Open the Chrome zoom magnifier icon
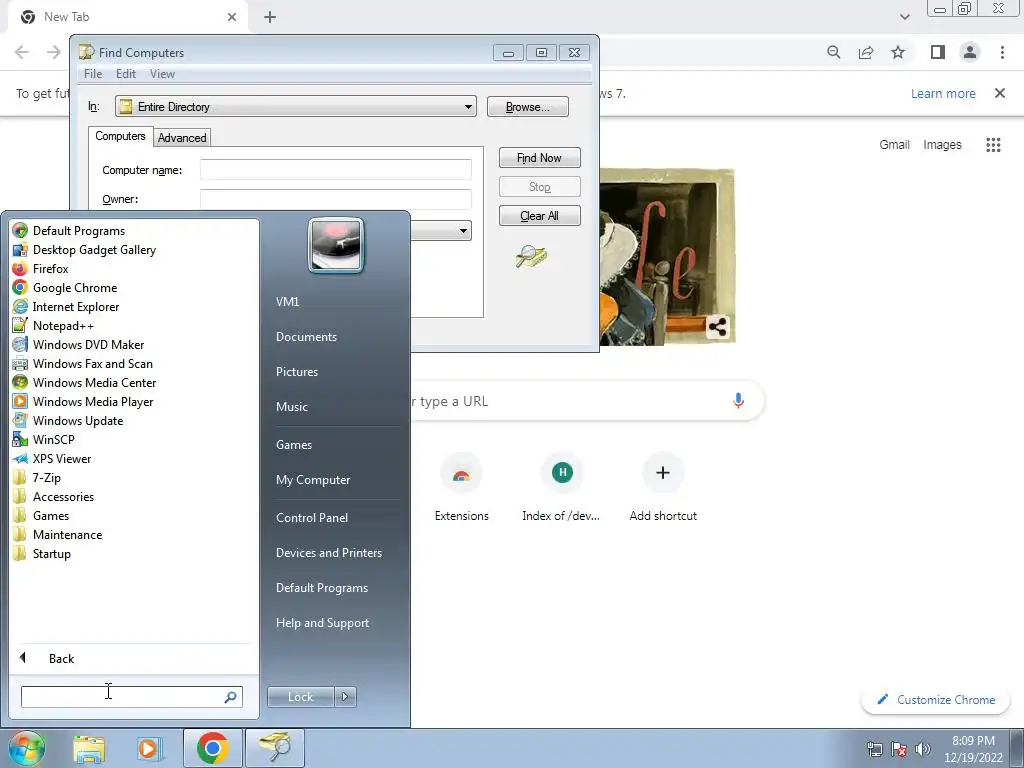1024x768 pixels. 833,52
